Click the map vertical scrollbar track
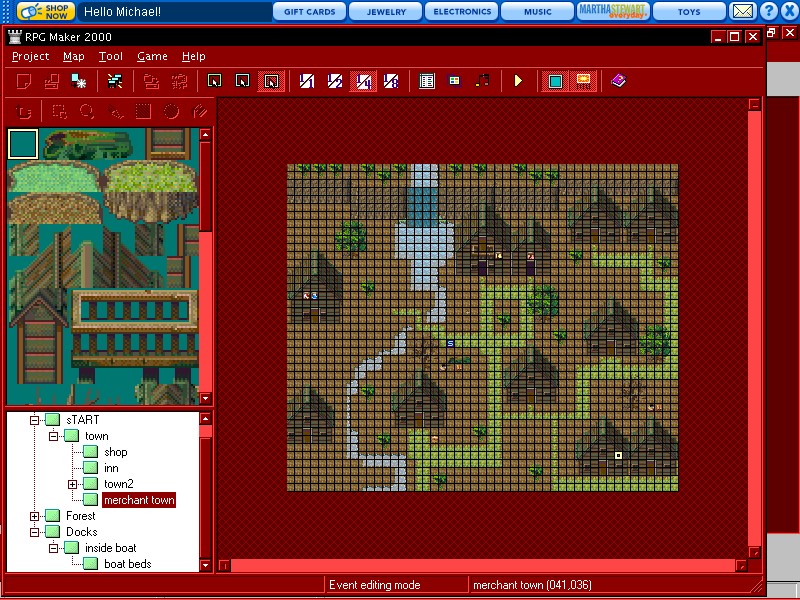 [x=755, y=329]
